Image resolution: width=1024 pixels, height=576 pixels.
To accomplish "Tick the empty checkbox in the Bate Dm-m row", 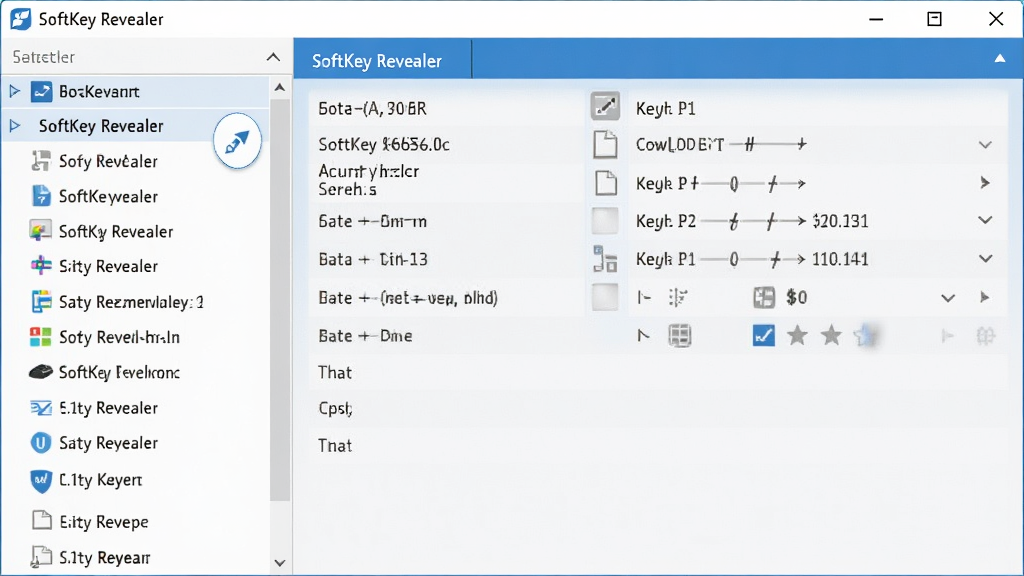I will [x=605, y=221].
